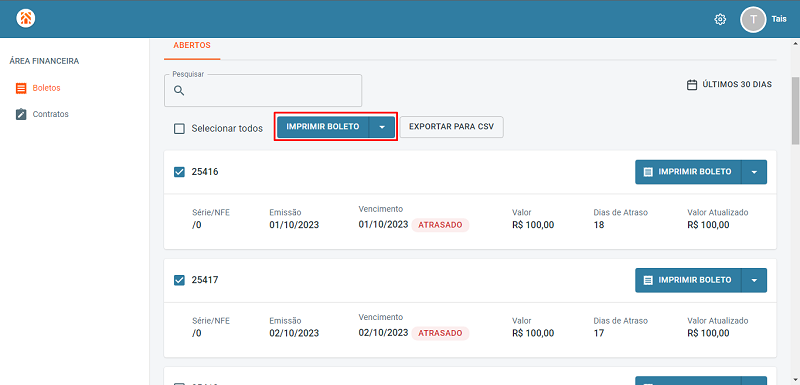
Task: Click Valor R$ 100,00 of boleto 25416
Action: click(533, 225)
